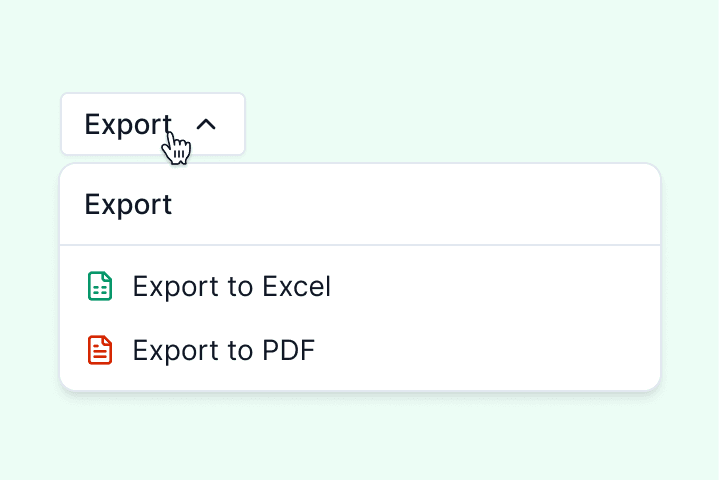Toggle the Export button's caret arrow
Screen dimensions: 719x480
(x=206, y=124)
